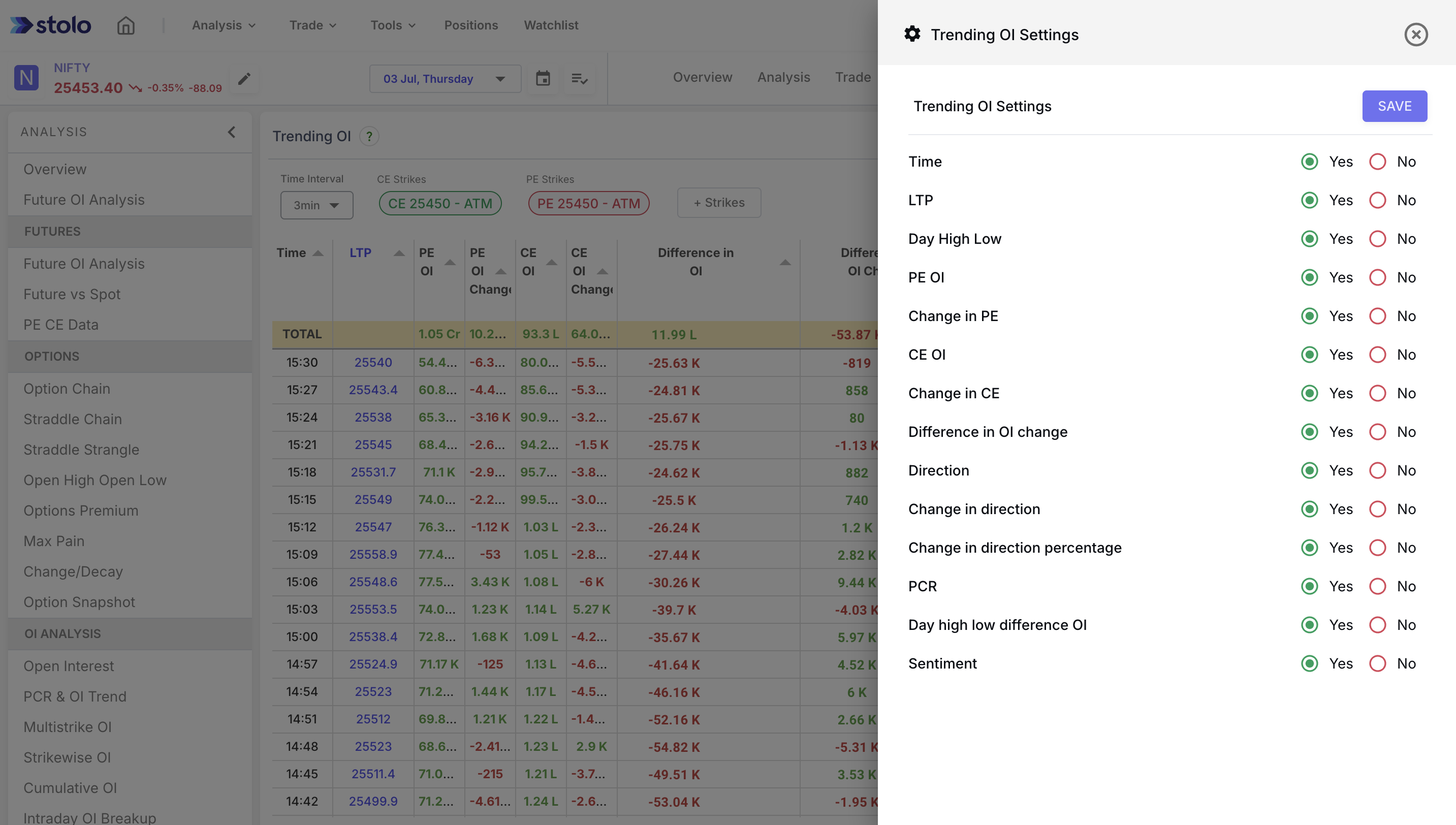Click the stolo logo

pyautogui.click(x=50, y=25)
